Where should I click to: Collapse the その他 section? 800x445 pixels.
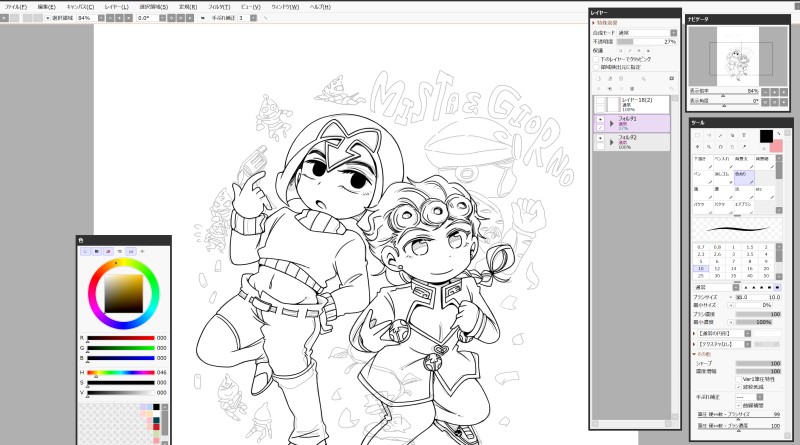(694, 354)
